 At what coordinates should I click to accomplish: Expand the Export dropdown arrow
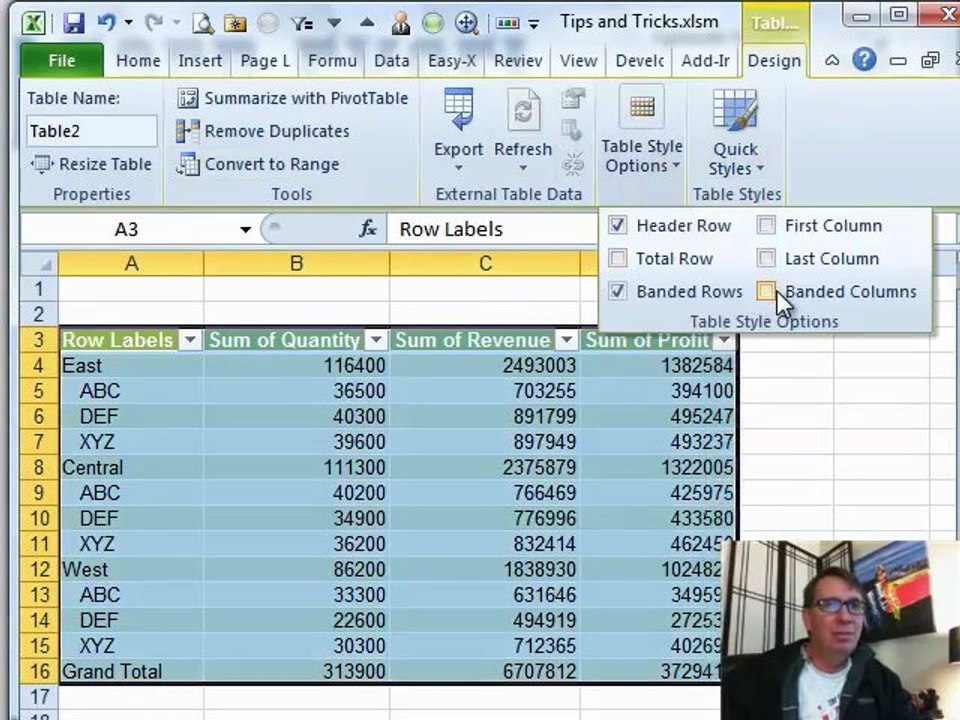[459, 168]
